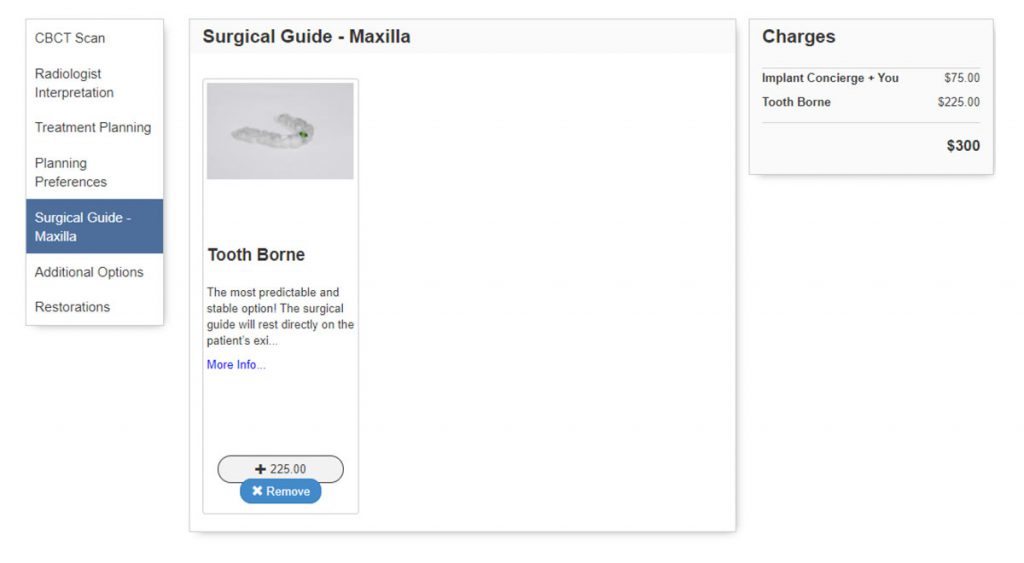Click the Charges panel heading
The width and height of the screenshot is (1024, 563).
(x=798, y=37)
